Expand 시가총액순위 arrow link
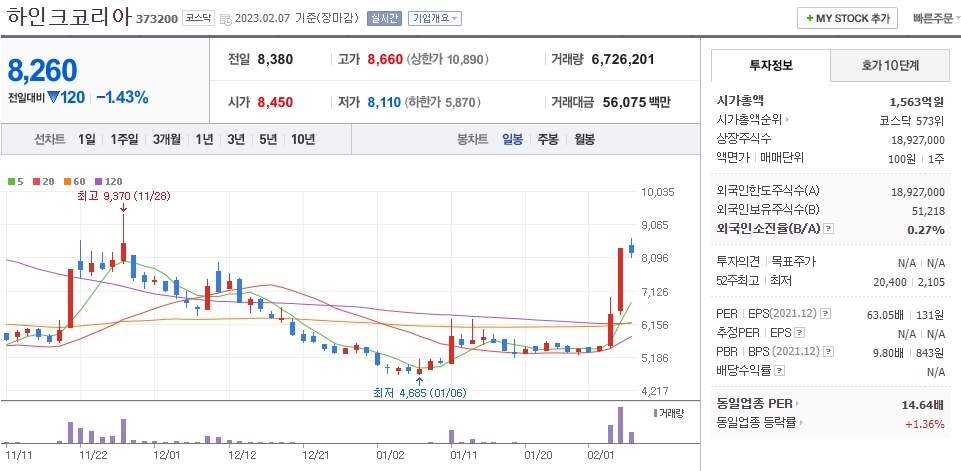961x471 pixels. 787,120
